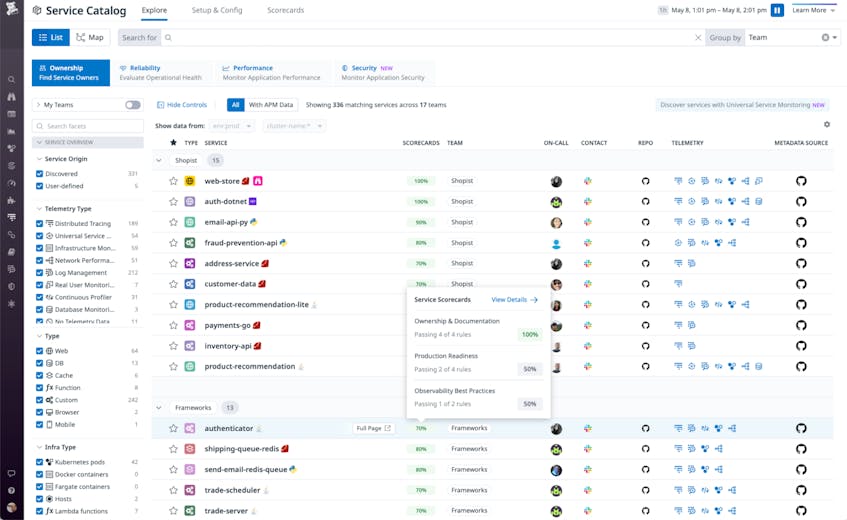Click on-call avatar for fraud-prevention-api
Screen dimensions: 847x520
pos(556,244)
